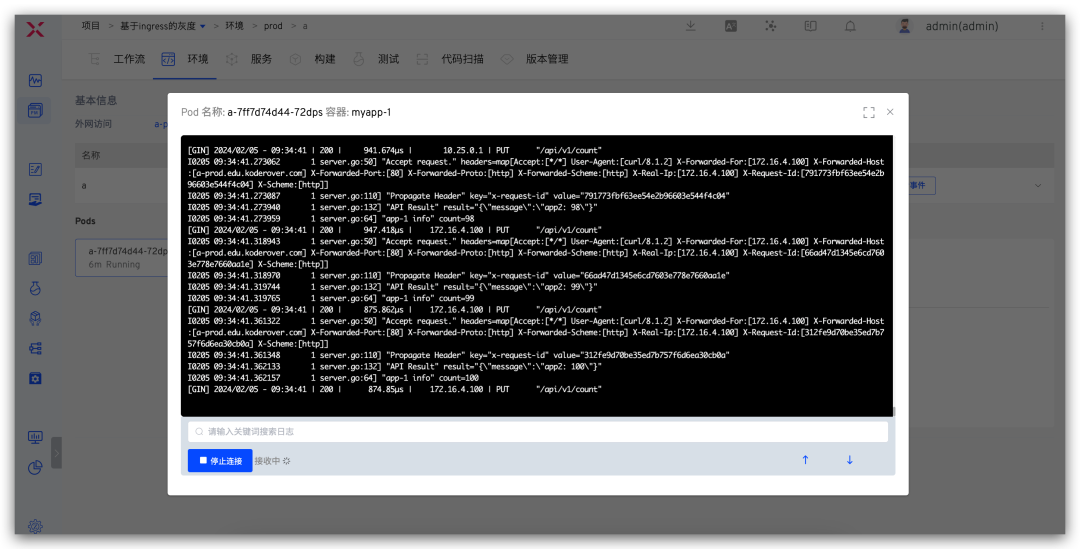This screenshot has height=549, width=1080.
Task: Open the delivery package sidebar icon
Action: pyautogui.click(x=35, y=318)
